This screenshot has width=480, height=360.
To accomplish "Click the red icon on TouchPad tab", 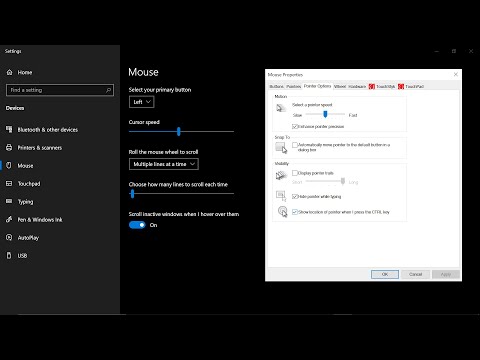I will coord(401,86).
